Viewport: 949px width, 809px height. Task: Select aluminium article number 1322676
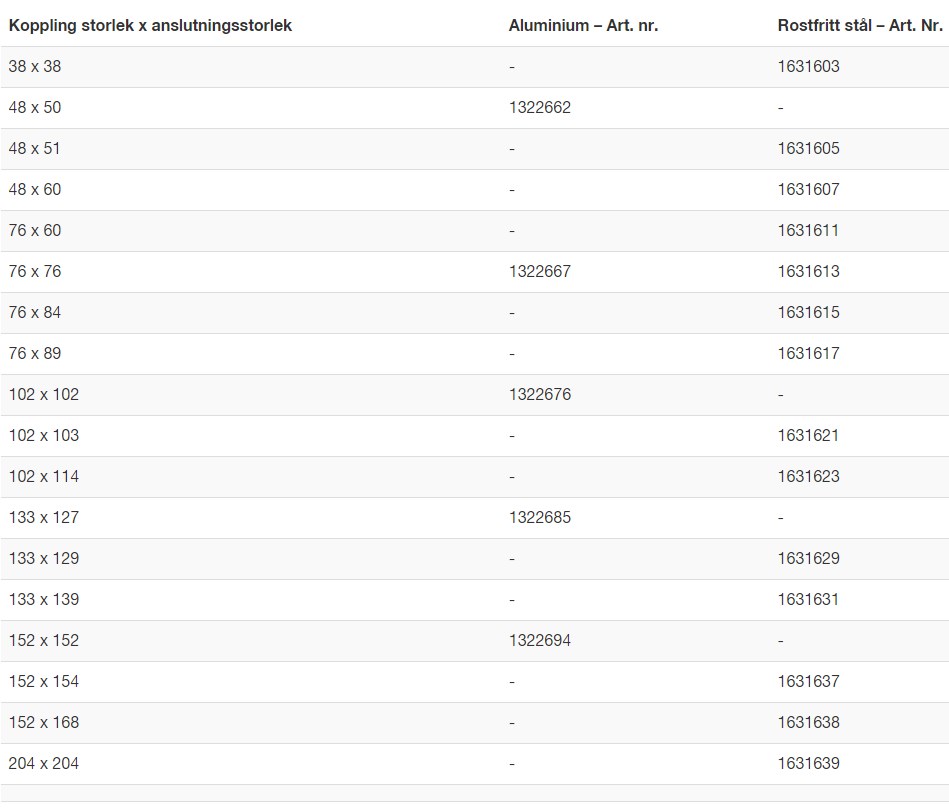539,395
